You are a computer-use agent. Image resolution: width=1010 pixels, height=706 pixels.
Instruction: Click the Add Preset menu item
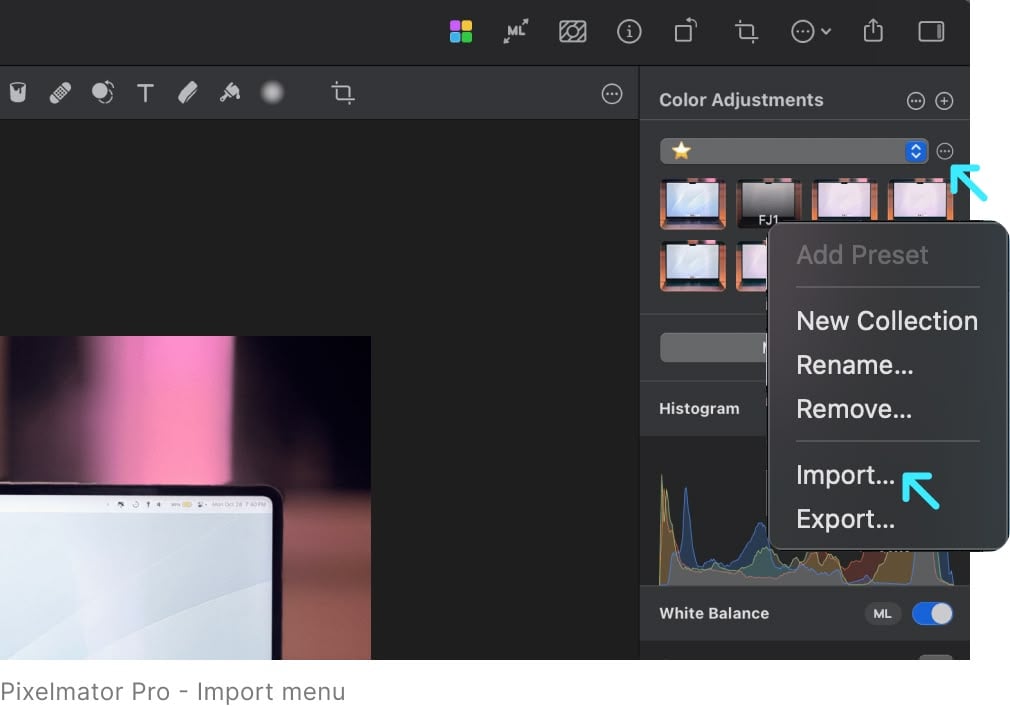[862, 255]
